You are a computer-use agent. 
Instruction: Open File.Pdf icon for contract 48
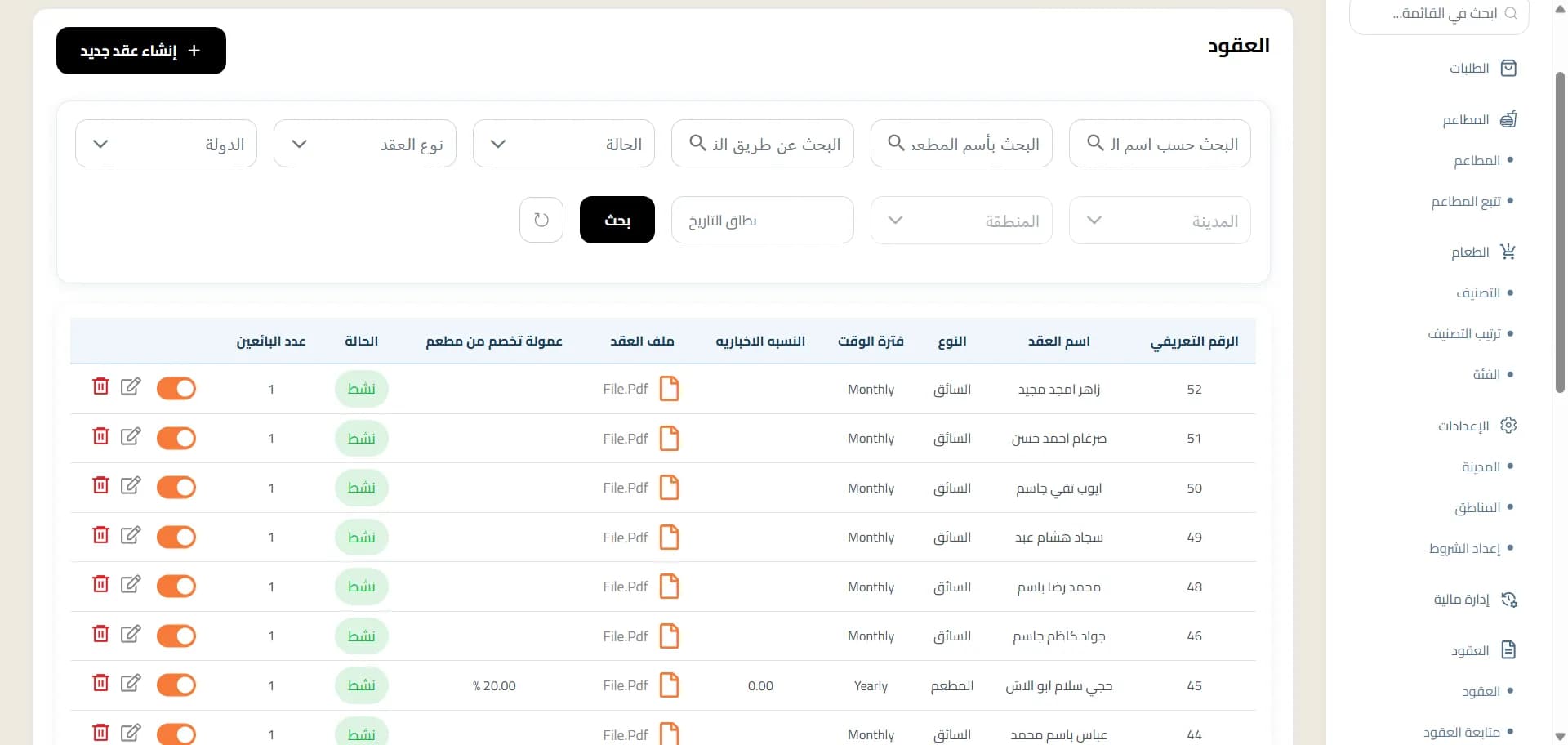[x=669, y=587]
